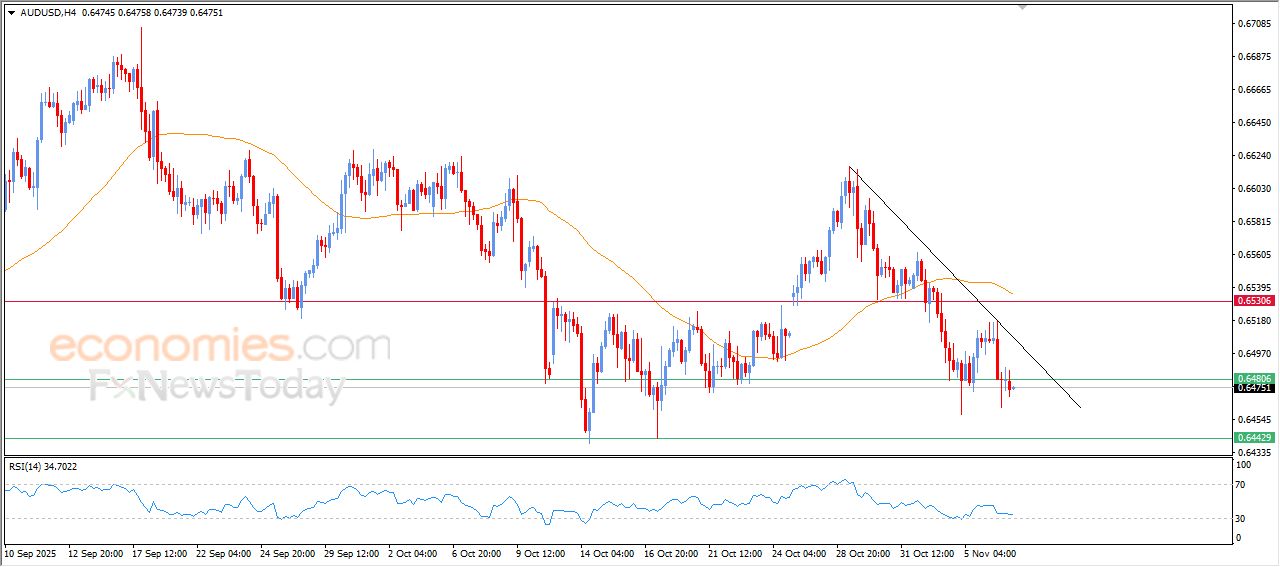This screenshot has width=1280, height=567.
Task: Select the green 0.64429 price label
Action: (x=1253, y=438)
